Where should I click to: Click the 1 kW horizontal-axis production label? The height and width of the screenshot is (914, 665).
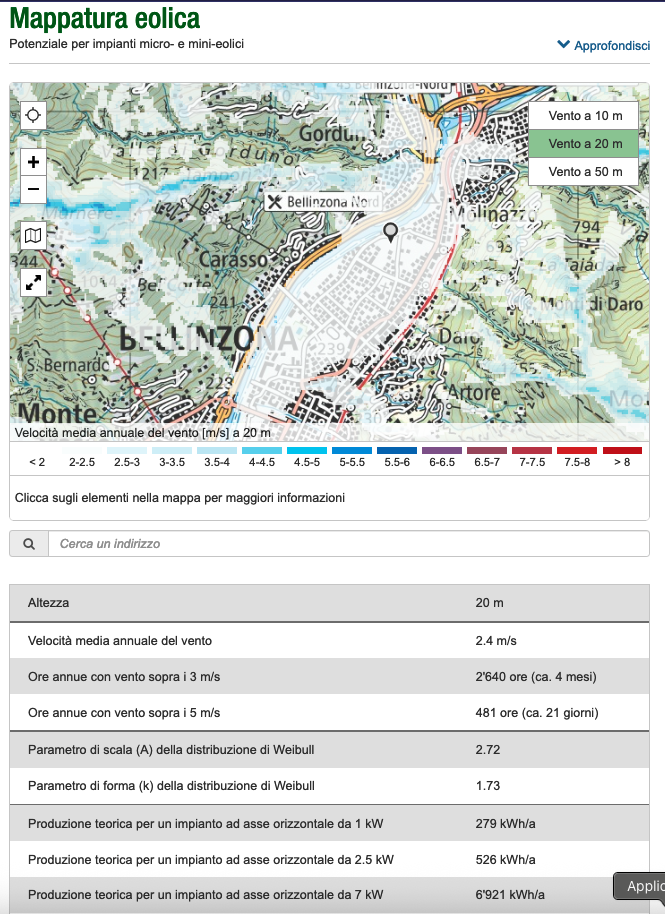click(206, 824)
